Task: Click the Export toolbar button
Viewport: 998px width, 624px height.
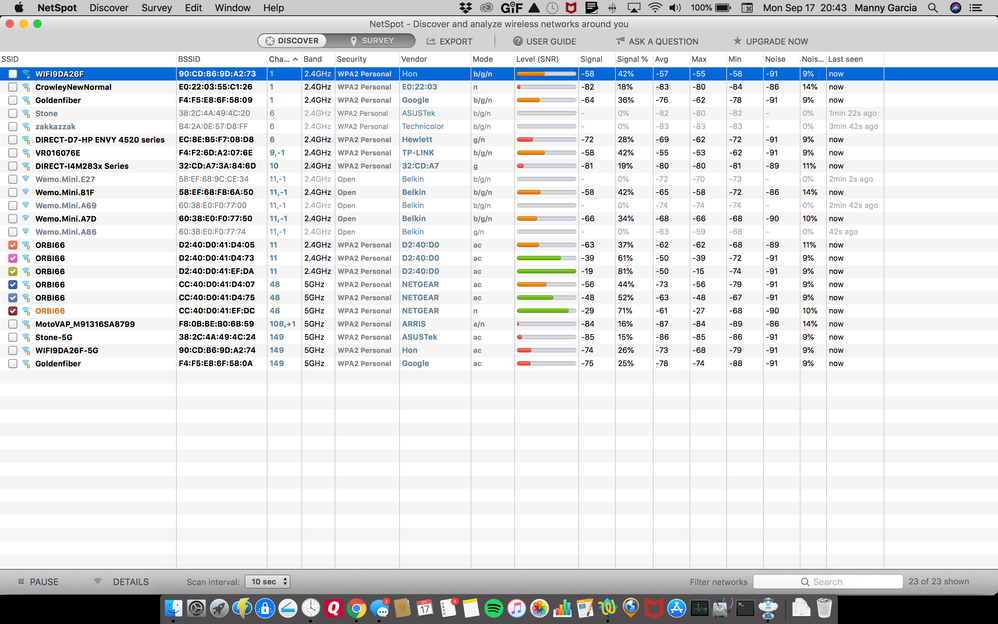Action: (449, 42)
